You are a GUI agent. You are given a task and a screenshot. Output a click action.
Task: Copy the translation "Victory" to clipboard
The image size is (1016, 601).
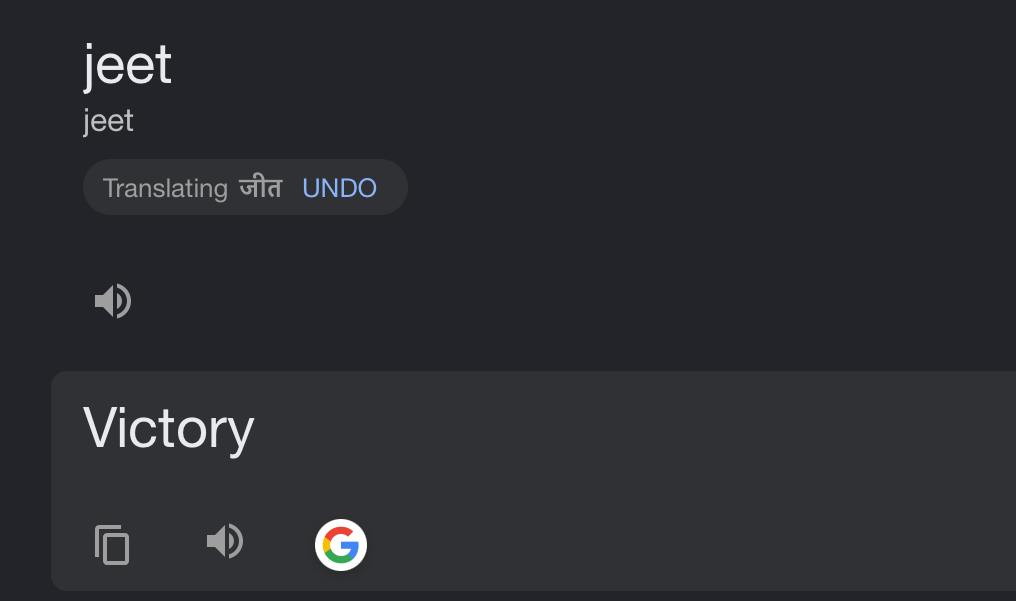(x=112, y=545)
